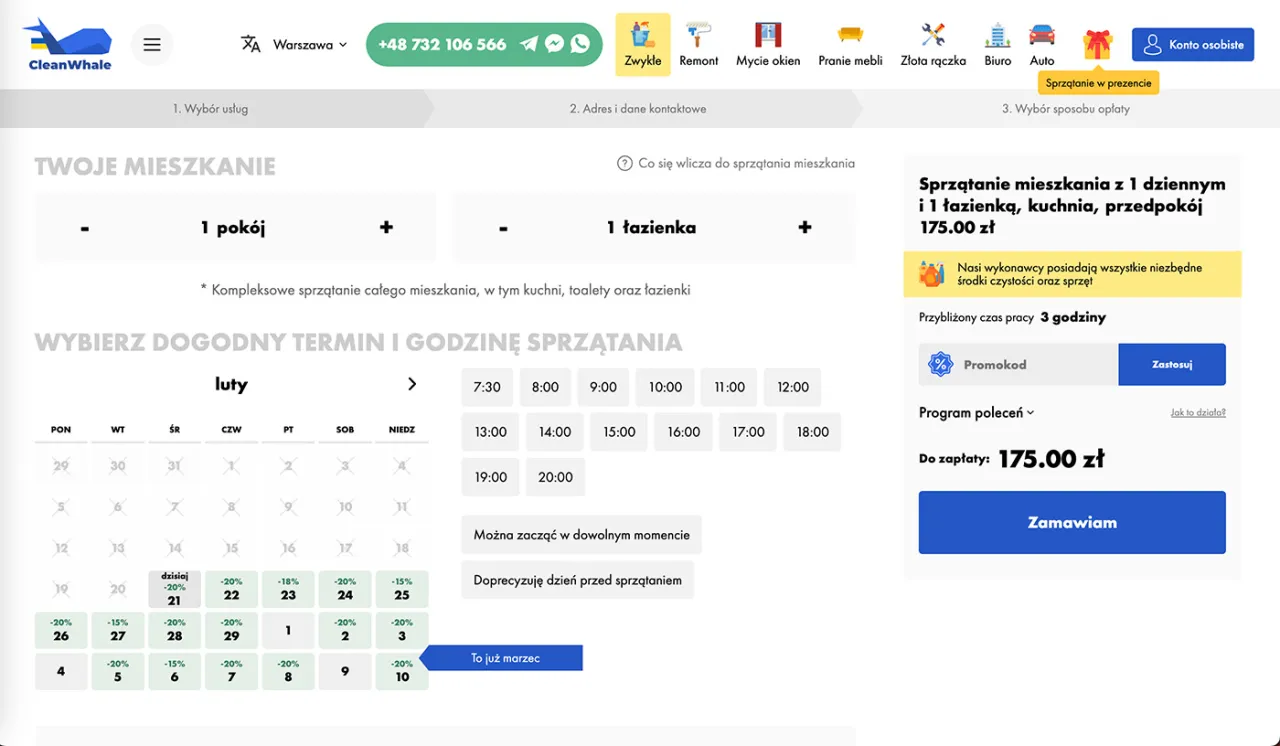Image resolution: width=1280 pixels, height=746 pixels.
Task: Go to step 2 Adres i dane kontaktowe
Action: pos(638,109)
